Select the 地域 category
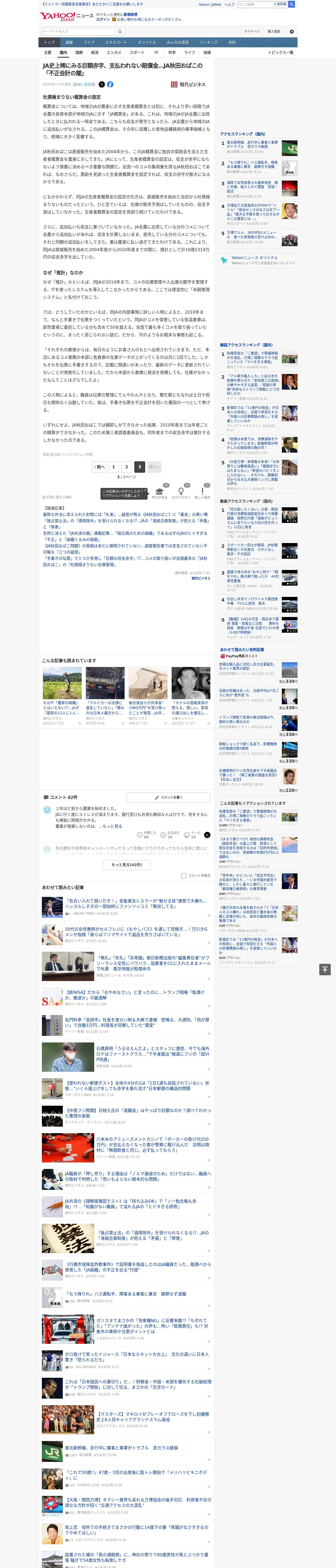Screen dimensions: 336x1568 click(207, 53)
